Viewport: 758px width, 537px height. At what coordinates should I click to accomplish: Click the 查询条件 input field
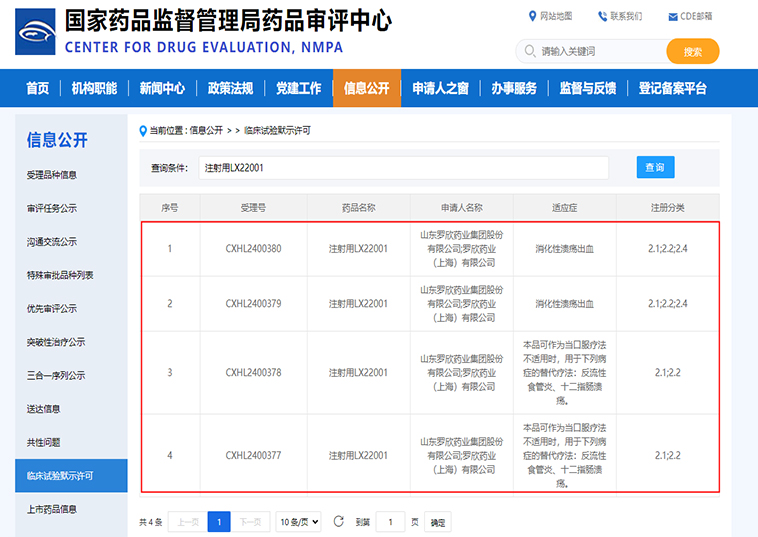(x=403, y=168)
